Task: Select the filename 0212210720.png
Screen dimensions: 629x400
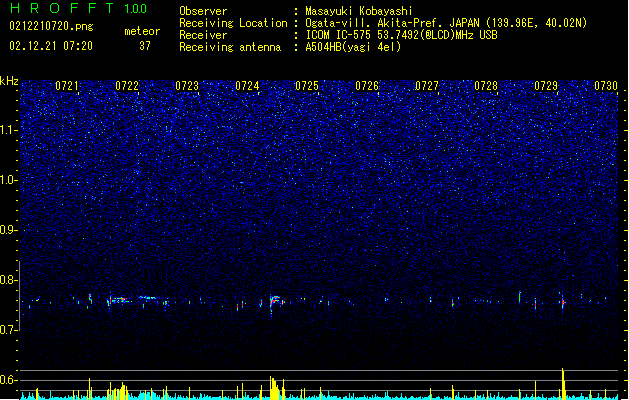Action: pos(51,26)
